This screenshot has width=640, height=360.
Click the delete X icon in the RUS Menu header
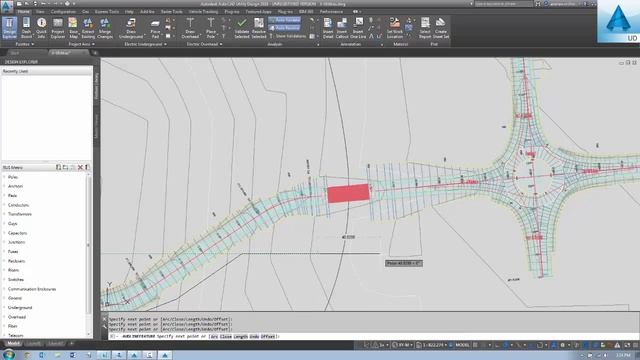(x=80, y=167)
